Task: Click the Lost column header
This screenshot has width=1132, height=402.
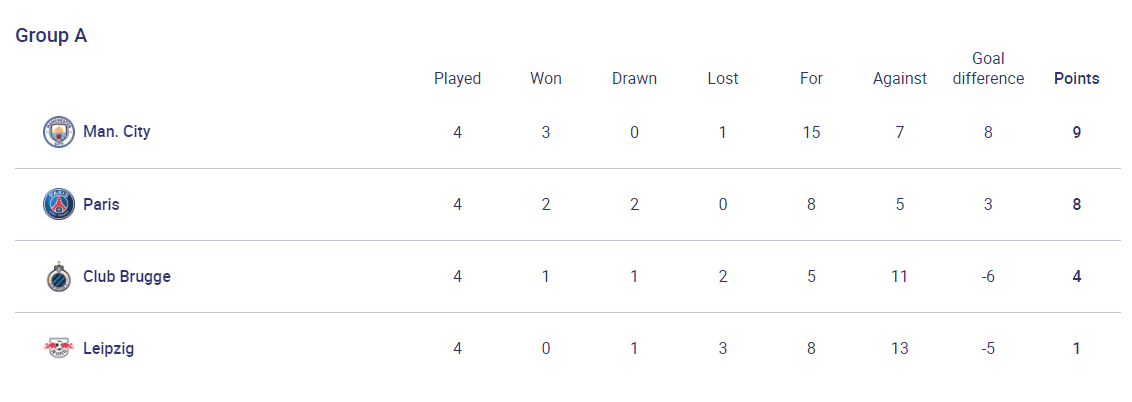Action: pyautogui.click(x=723, y=79)
